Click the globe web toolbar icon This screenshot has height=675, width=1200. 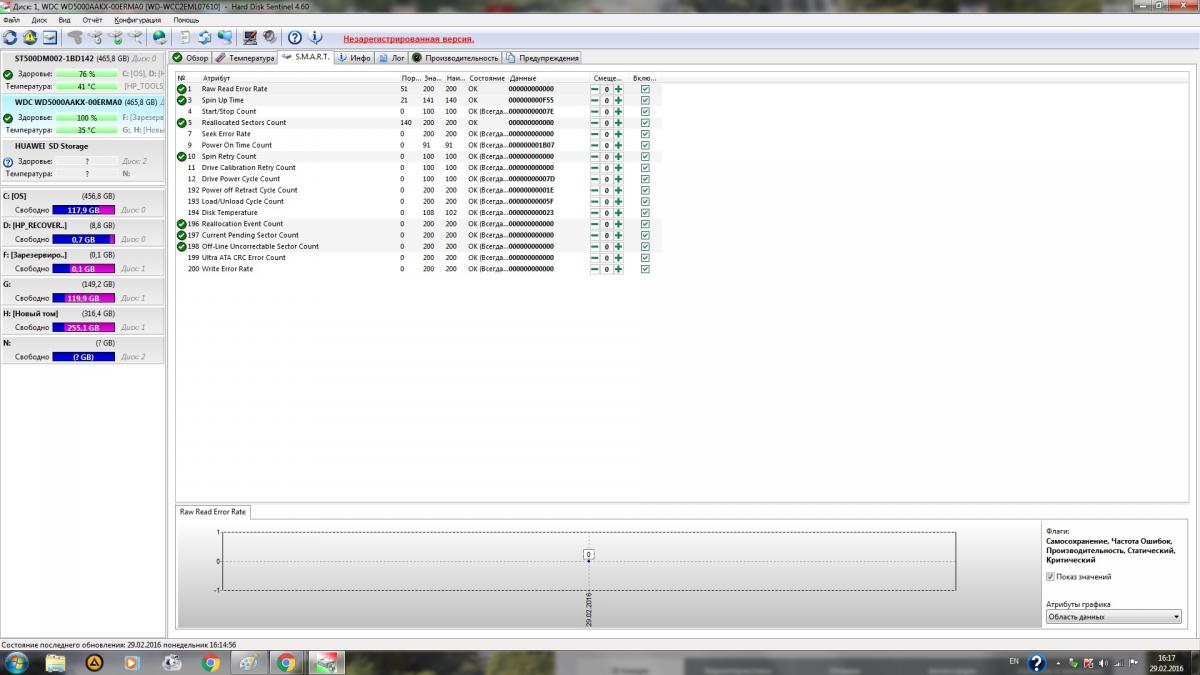point(160,38)
